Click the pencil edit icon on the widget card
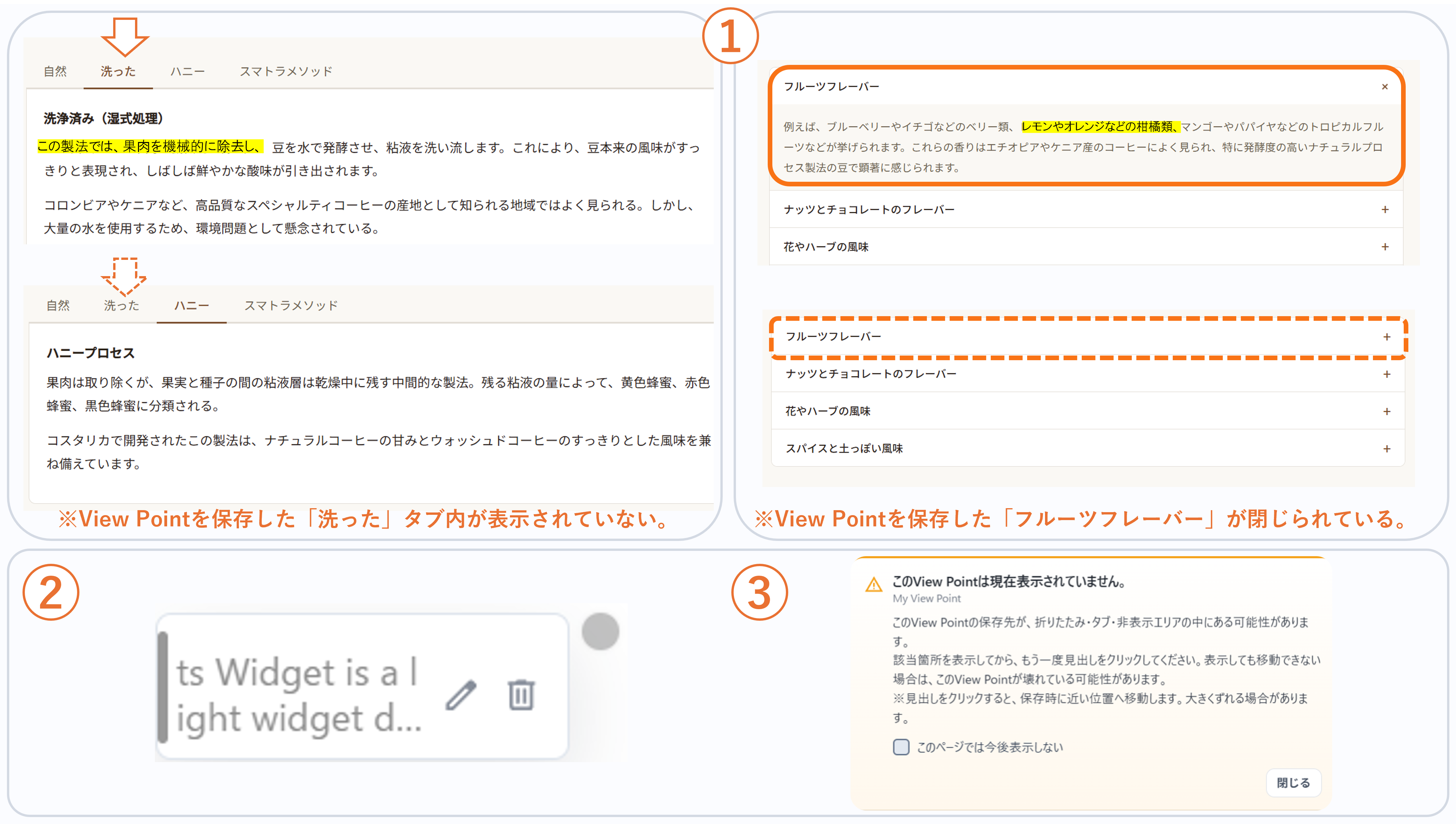 (461, 695)
